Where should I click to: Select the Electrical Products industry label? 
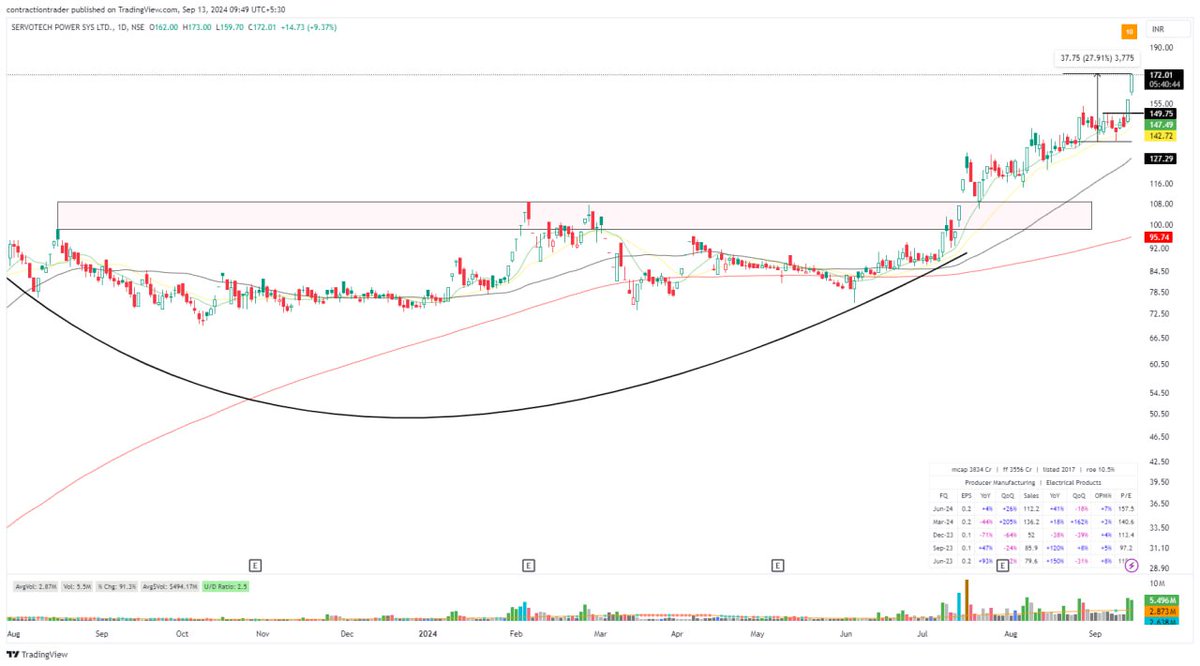(1073, 482)
